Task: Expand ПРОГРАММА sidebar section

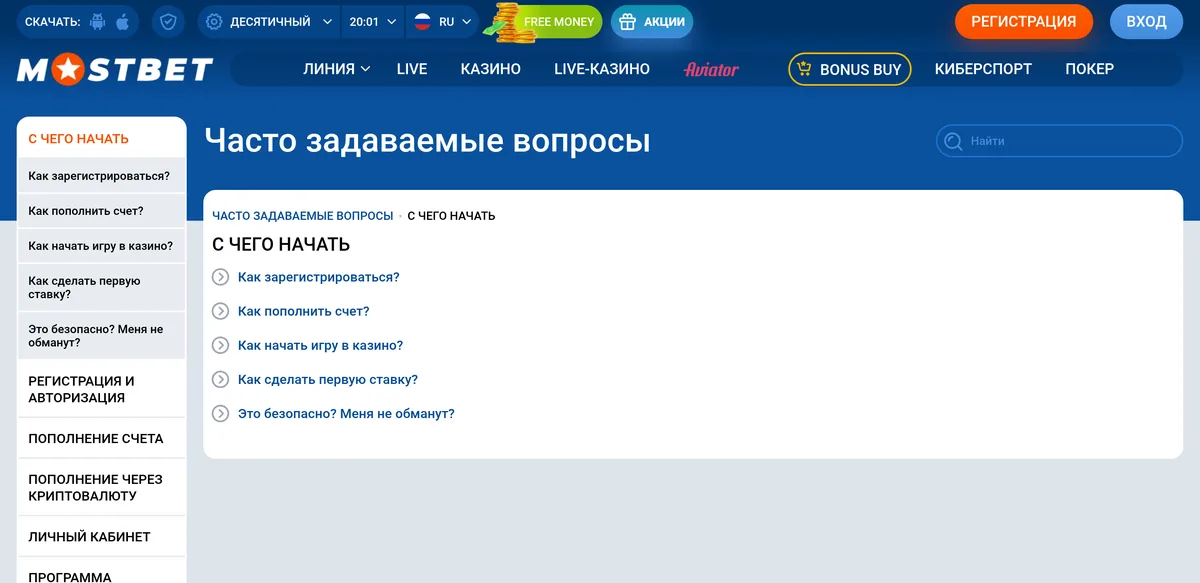Action: pyautogui.click(x=102, y=571)
